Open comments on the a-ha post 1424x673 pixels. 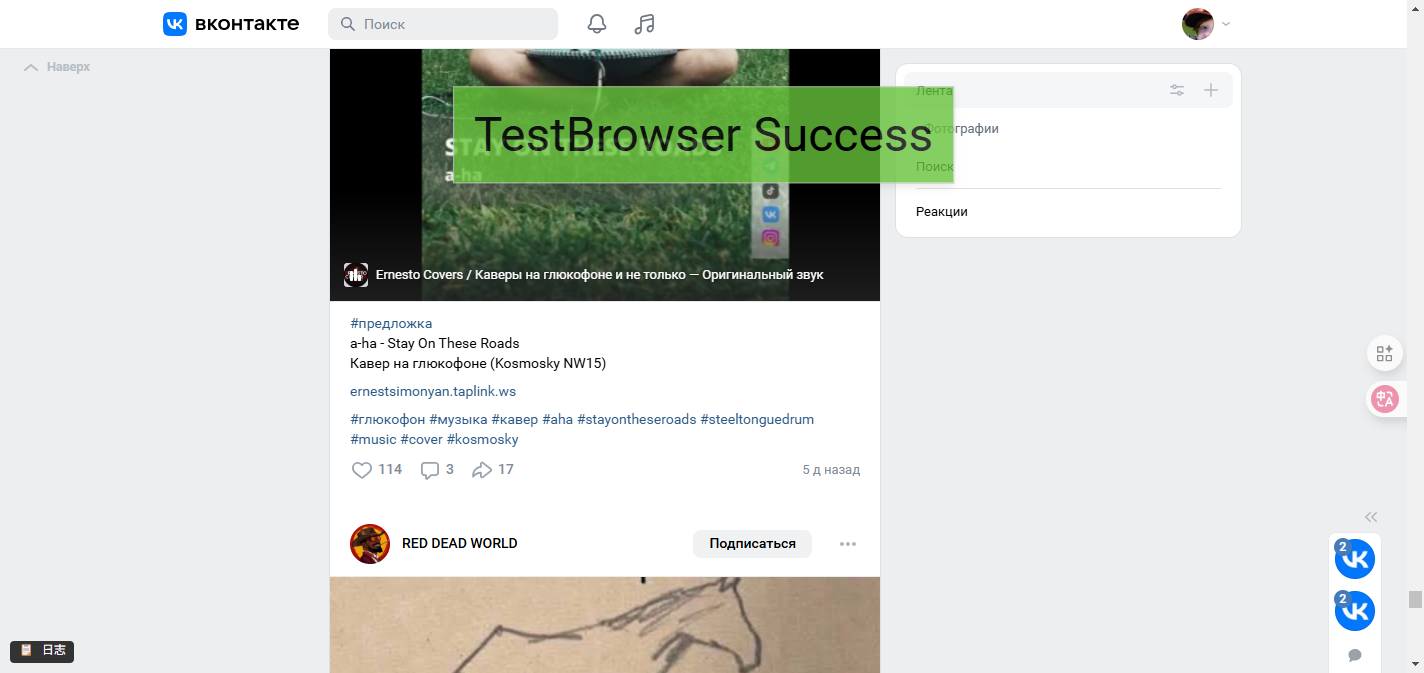pos(430,470)
